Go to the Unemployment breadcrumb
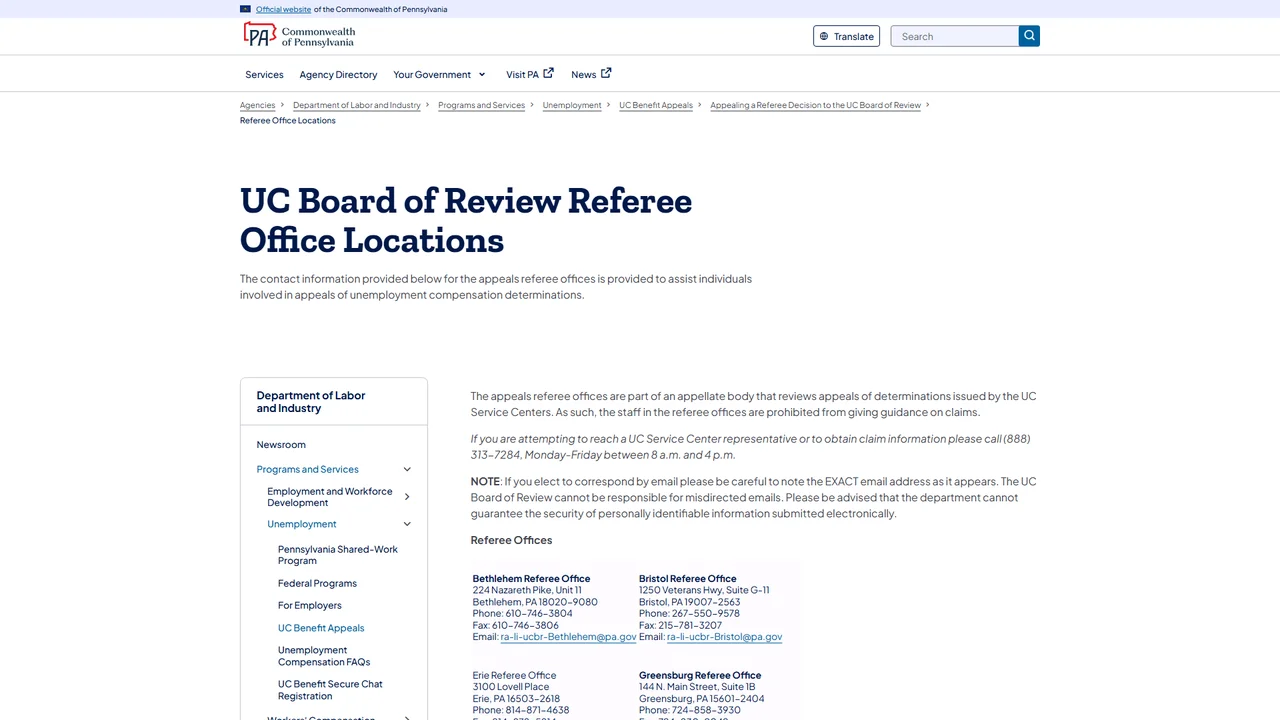Image resolution: width=1280 pixels, height=720 pixels. click(572, 105)
